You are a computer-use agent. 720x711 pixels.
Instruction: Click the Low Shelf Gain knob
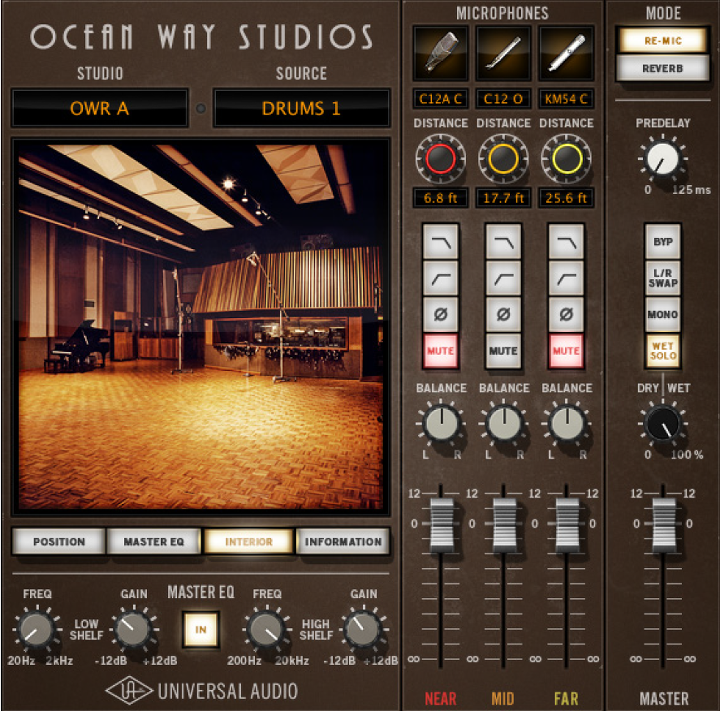click(x=134, y=629)
